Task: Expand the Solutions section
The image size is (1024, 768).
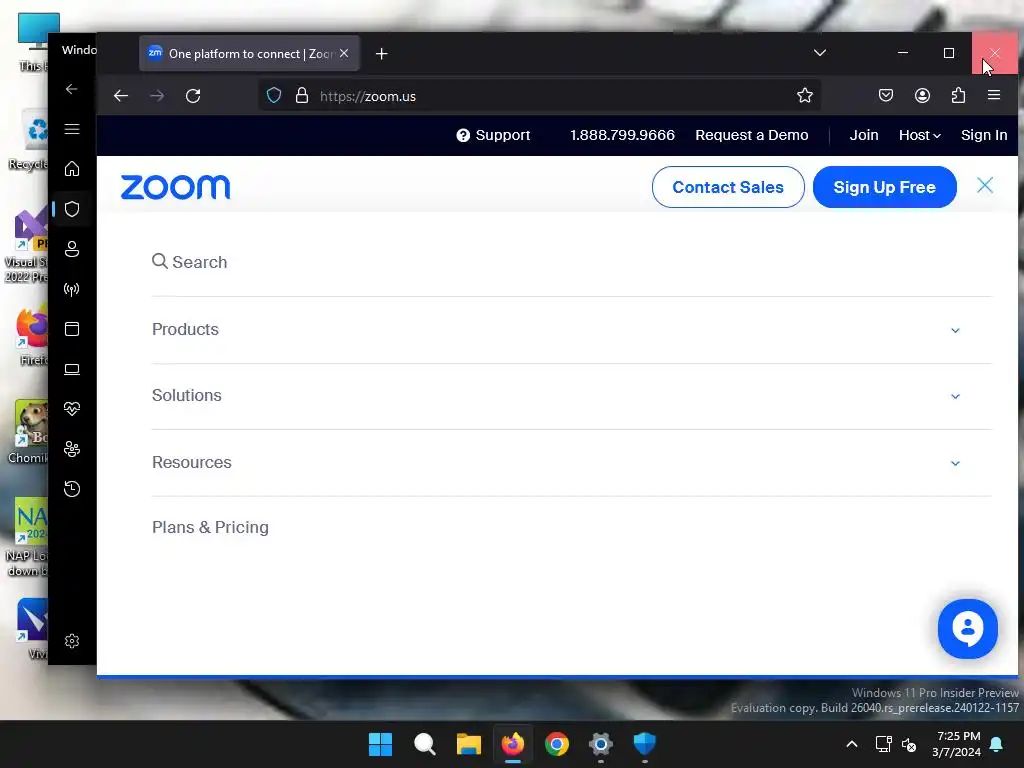Action: point(572,396)
